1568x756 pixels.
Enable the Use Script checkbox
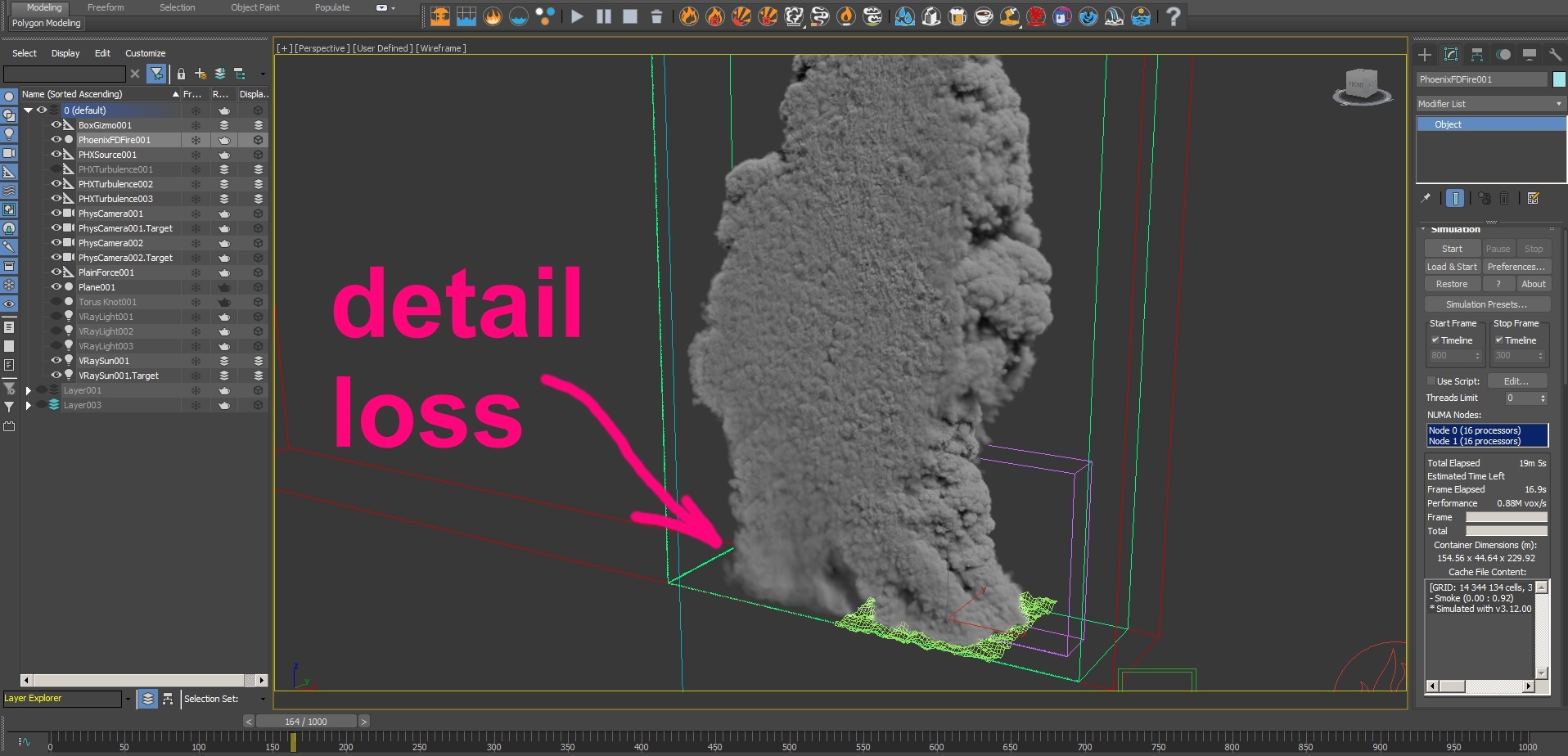point(1431,381)
